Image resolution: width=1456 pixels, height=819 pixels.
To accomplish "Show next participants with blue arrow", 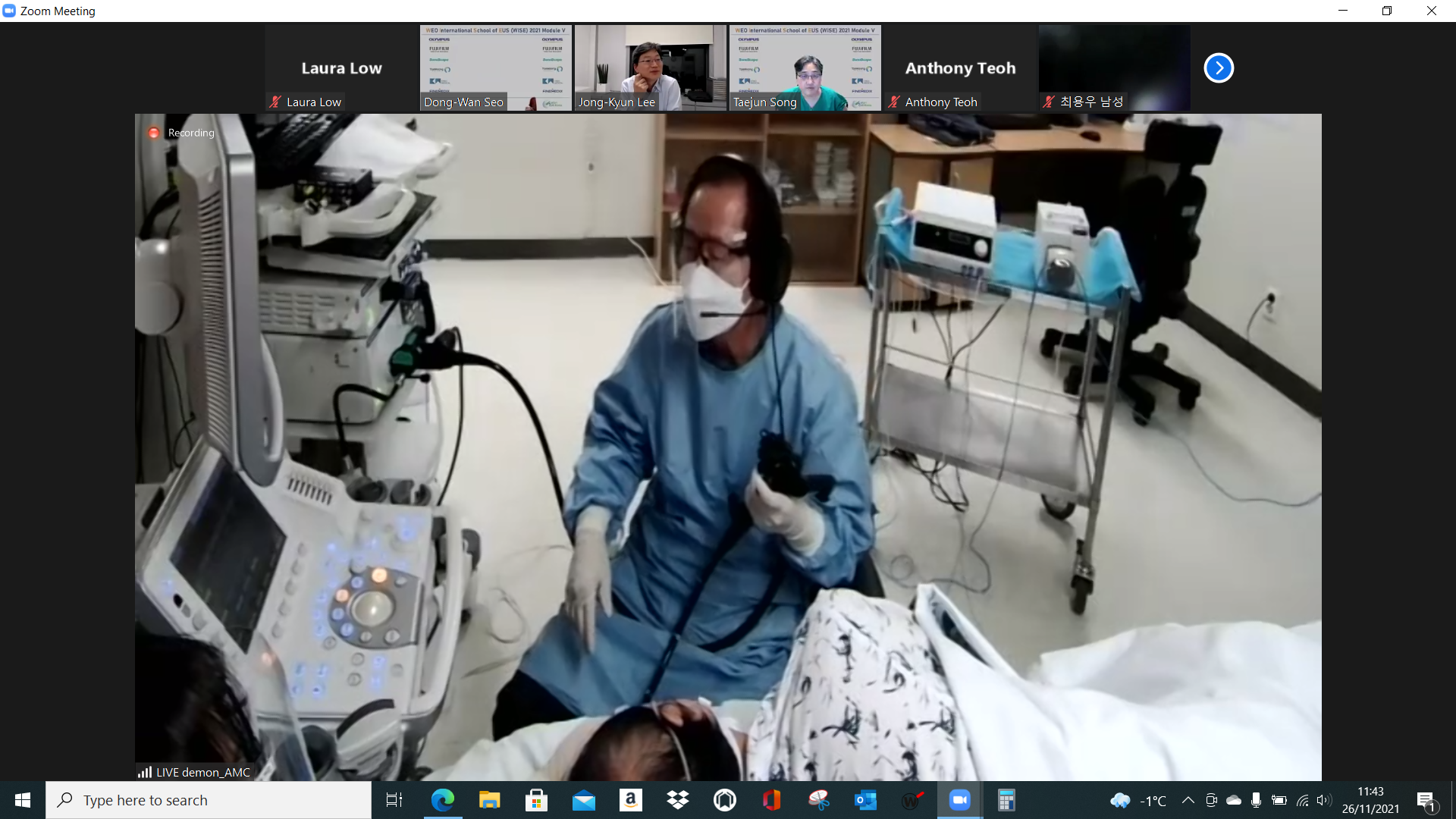I will pyautogui.click(x=1219, y=68).
